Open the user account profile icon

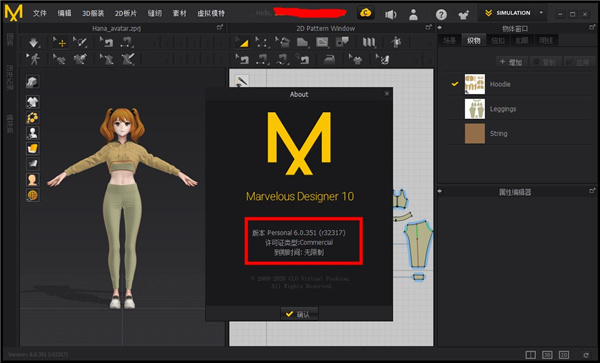(x=413, y=15)
